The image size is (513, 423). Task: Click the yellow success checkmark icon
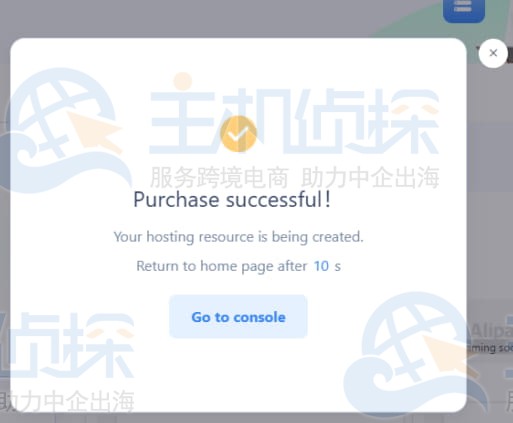click(x=238, y=134)
